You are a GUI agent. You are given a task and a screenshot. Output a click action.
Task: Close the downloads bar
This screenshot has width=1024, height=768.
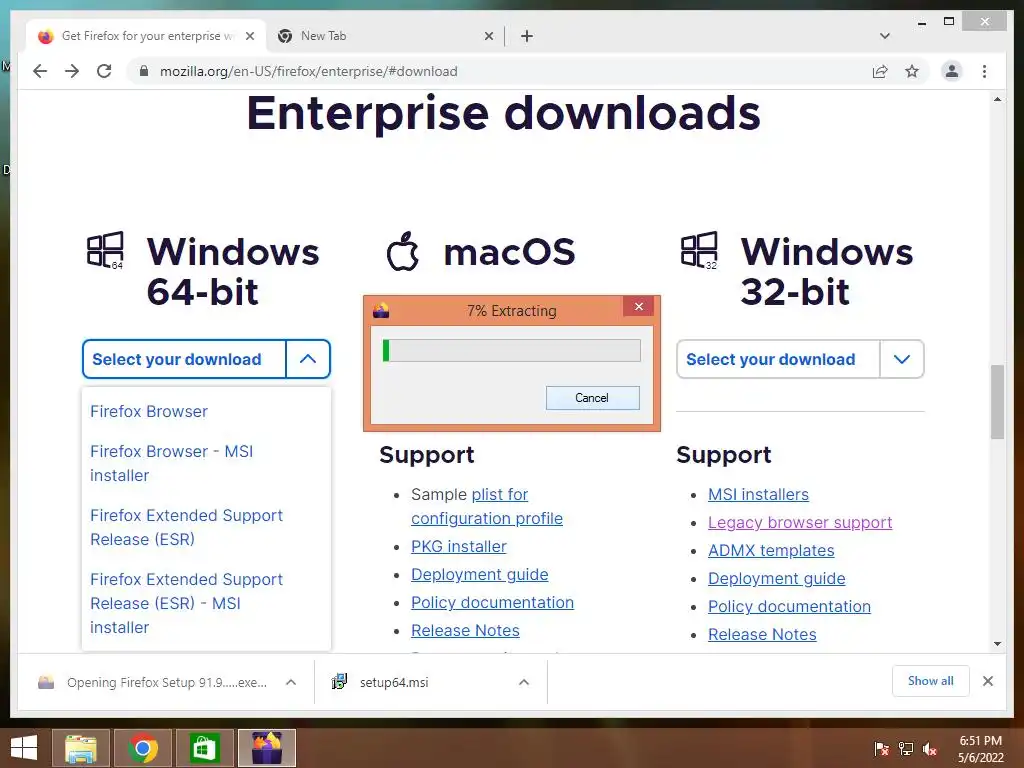(988, 681)
